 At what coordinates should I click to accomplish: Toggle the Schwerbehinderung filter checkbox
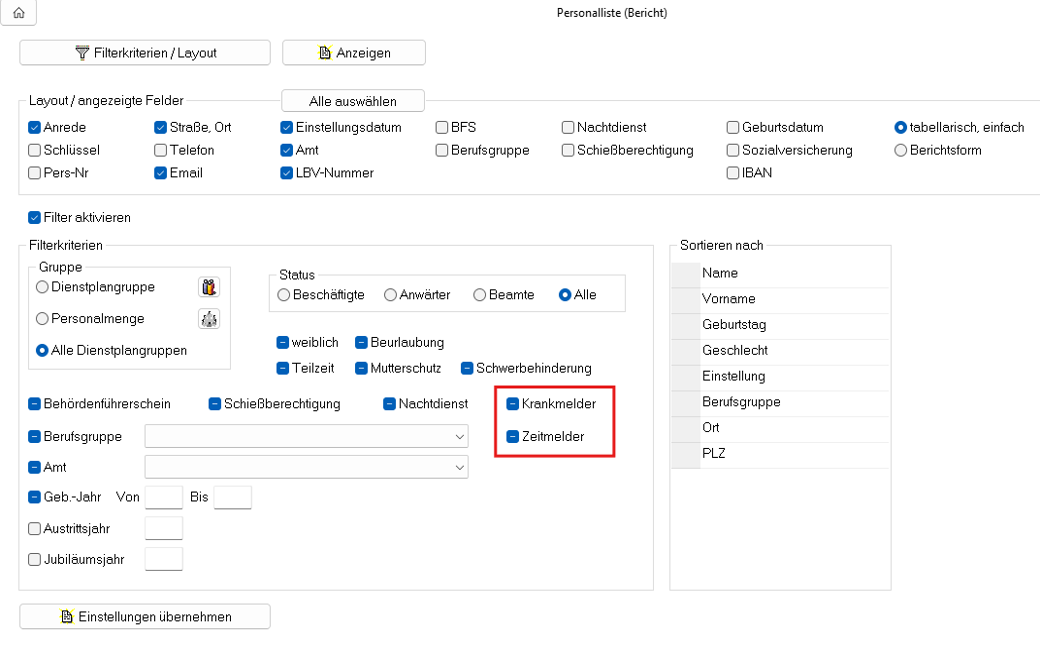pyautogui.click(x=467, y=368)
